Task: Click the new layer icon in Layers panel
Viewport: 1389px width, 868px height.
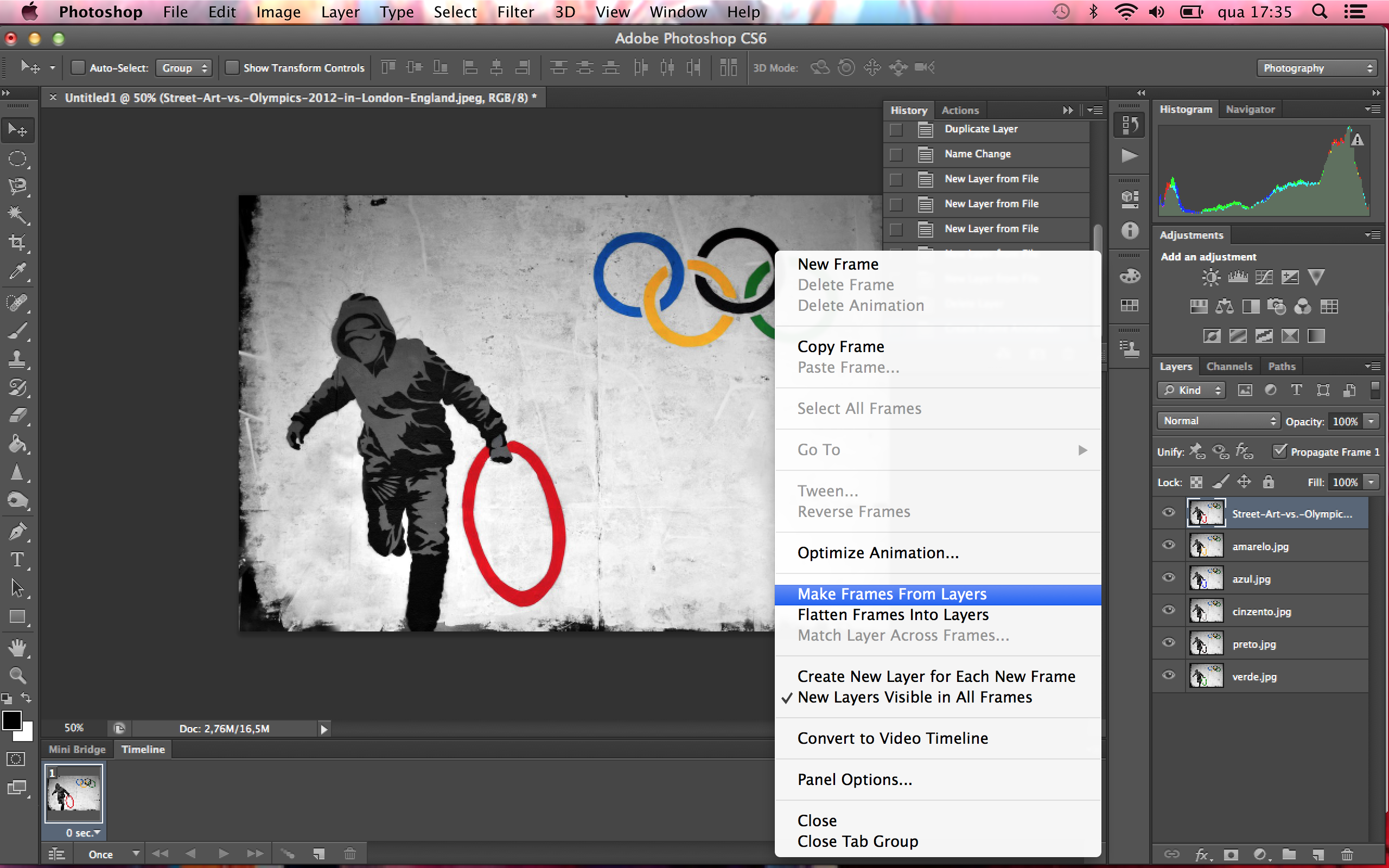Action: tap(1318, 854)
